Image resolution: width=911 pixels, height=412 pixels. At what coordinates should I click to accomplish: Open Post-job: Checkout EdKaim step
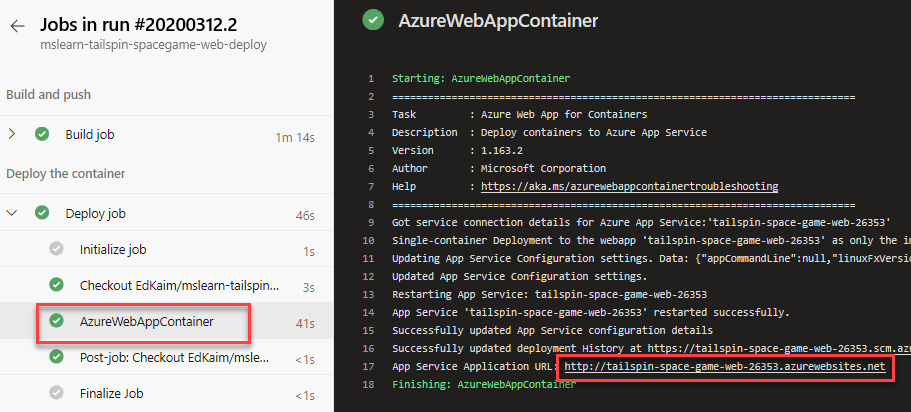pyautogui.click(x=167, y=357)
